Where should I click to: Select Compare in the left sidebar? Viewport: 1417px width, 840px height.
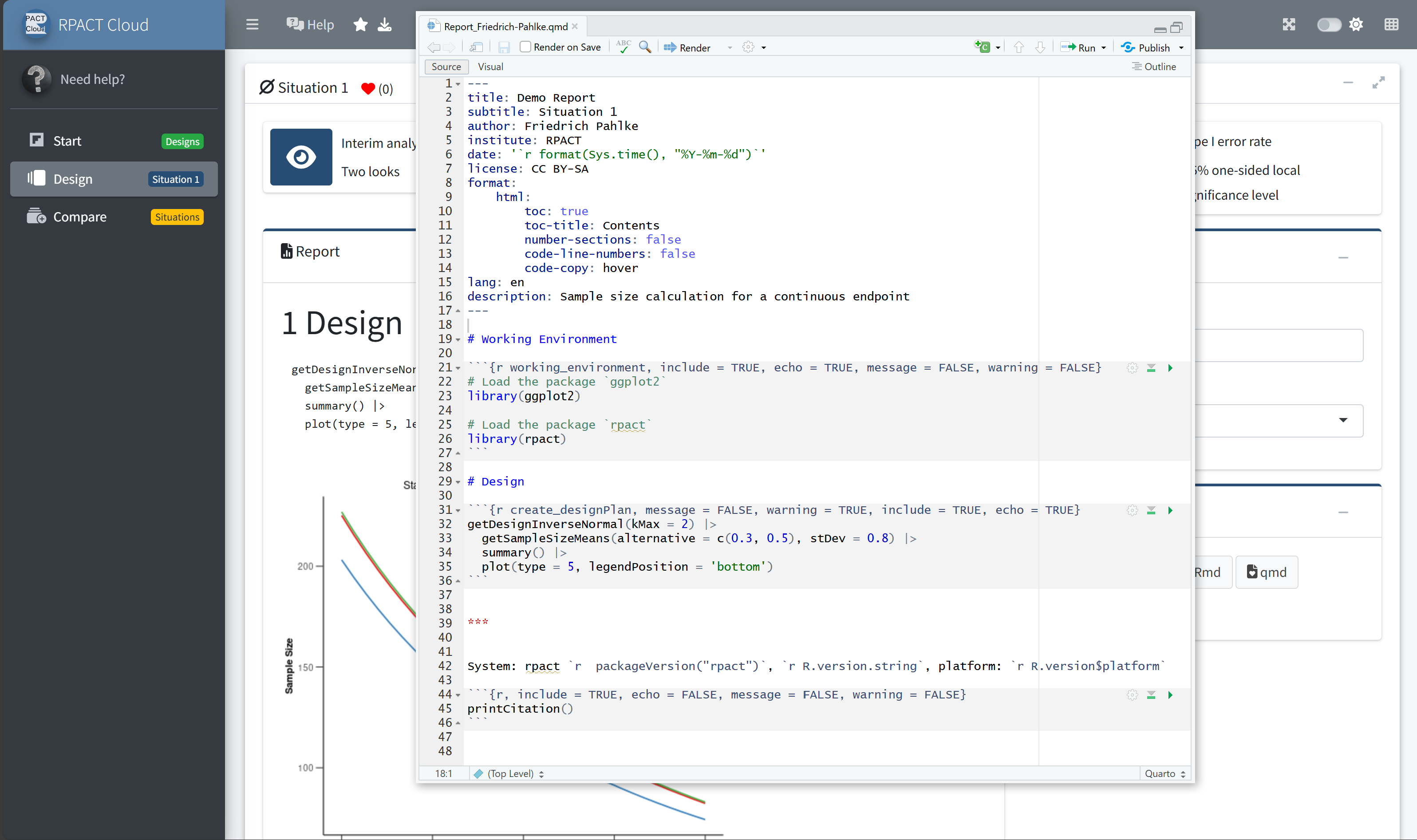coord(79,217)
